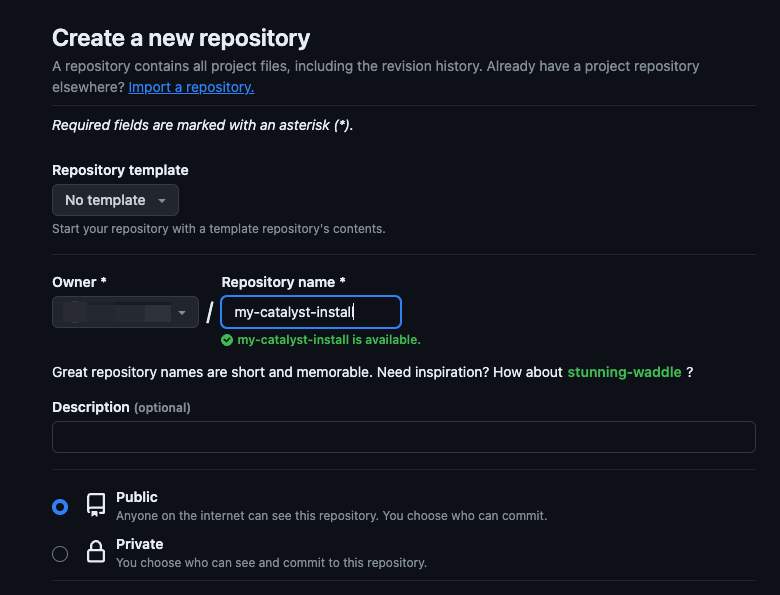Viewport: 780px width, 595px height.
Task: Click the bold Private label text
Action: point(139,544)
